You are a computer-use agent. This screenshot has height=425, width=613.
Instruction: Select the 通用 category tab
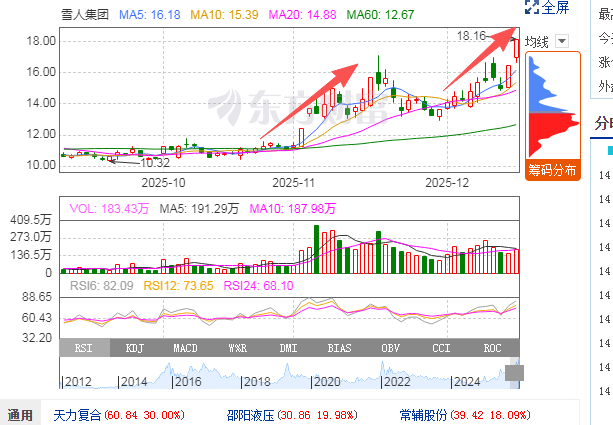[x=20, y=415]
